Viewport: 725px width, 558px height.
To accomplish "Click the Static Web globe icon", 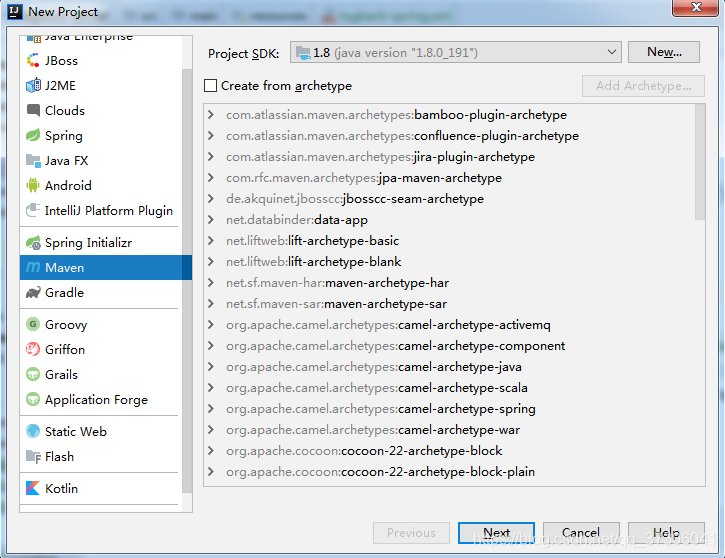I will [33, 431].
